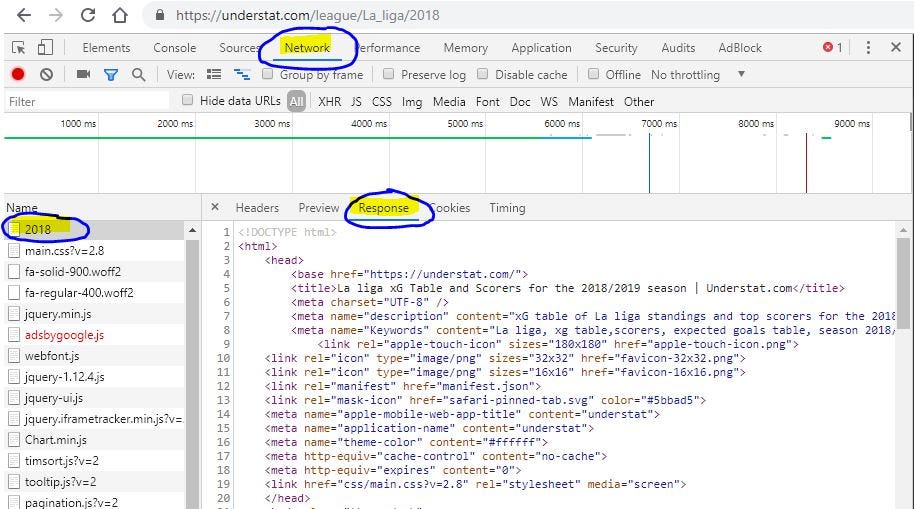Show the Response tab of the request
914x509 pixels.
coord(384,208)
